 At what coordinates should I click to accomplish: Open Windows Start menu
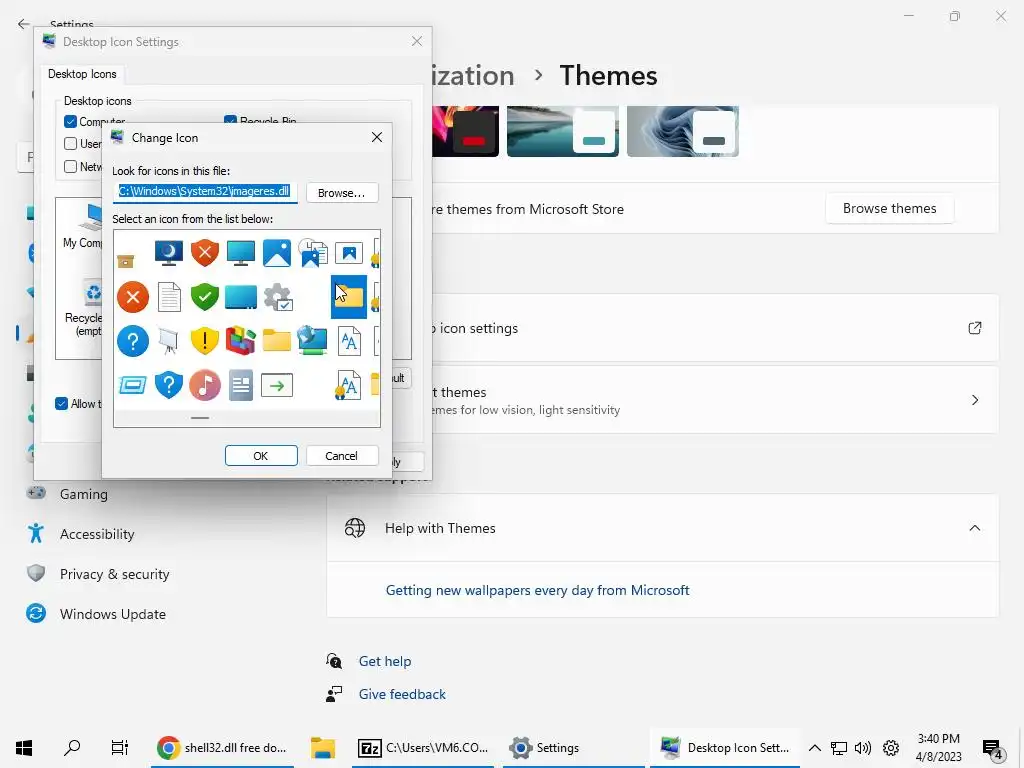coord(24,748)
